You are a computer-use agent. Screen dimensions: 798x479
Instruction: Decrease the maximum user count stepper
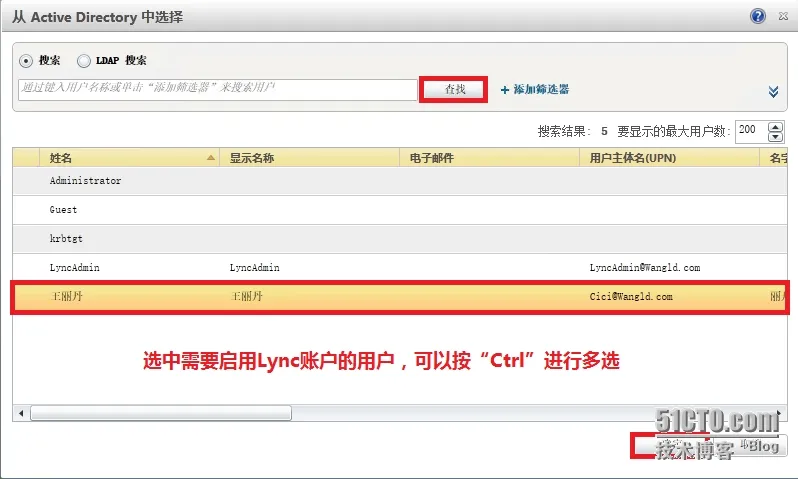775,137
